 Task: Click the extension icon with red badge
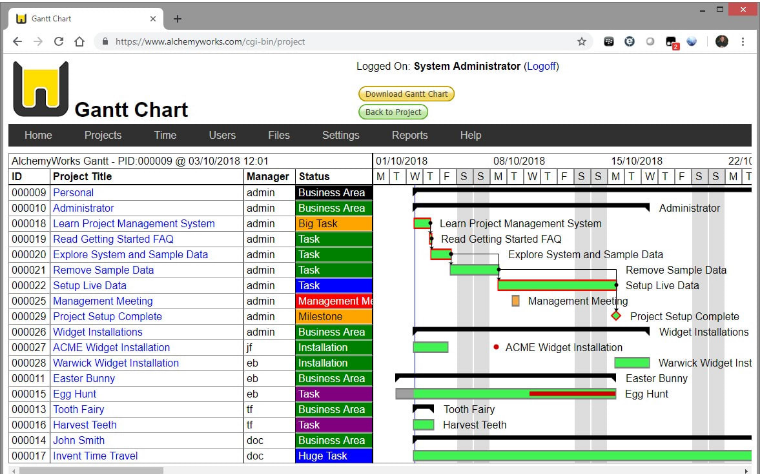click(x=672, y=42)
